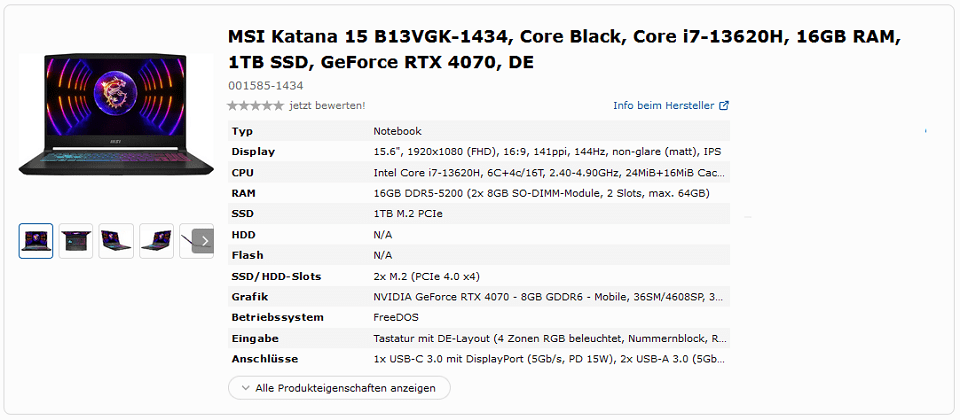Select the partially hidden fifth thumbnail
Viewport: 960px width, 420px height.
click(x=186, y=241)
